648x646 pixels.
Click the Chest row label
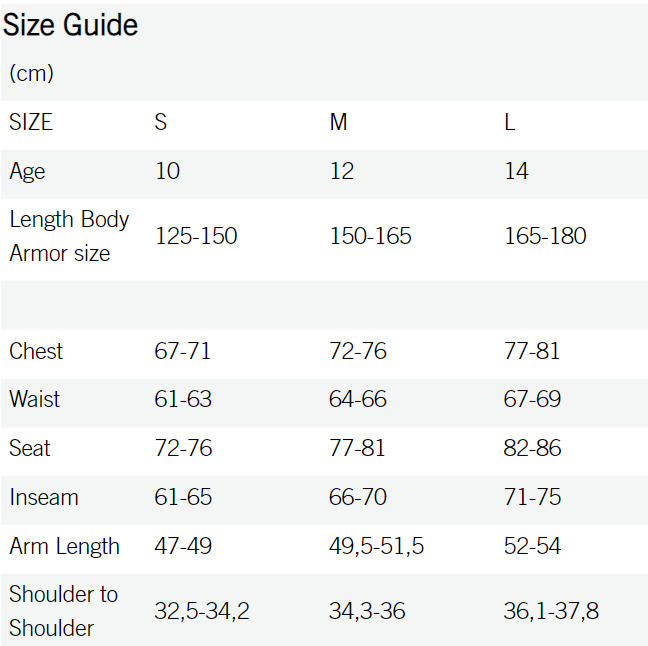(36, 351)
